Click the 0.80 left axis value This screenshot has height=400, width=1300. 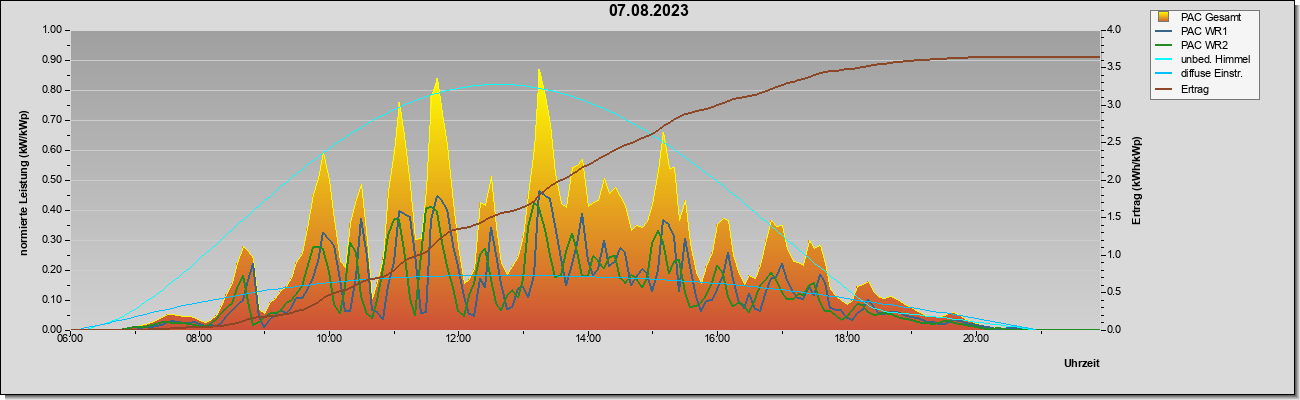[x=51, y=90]
